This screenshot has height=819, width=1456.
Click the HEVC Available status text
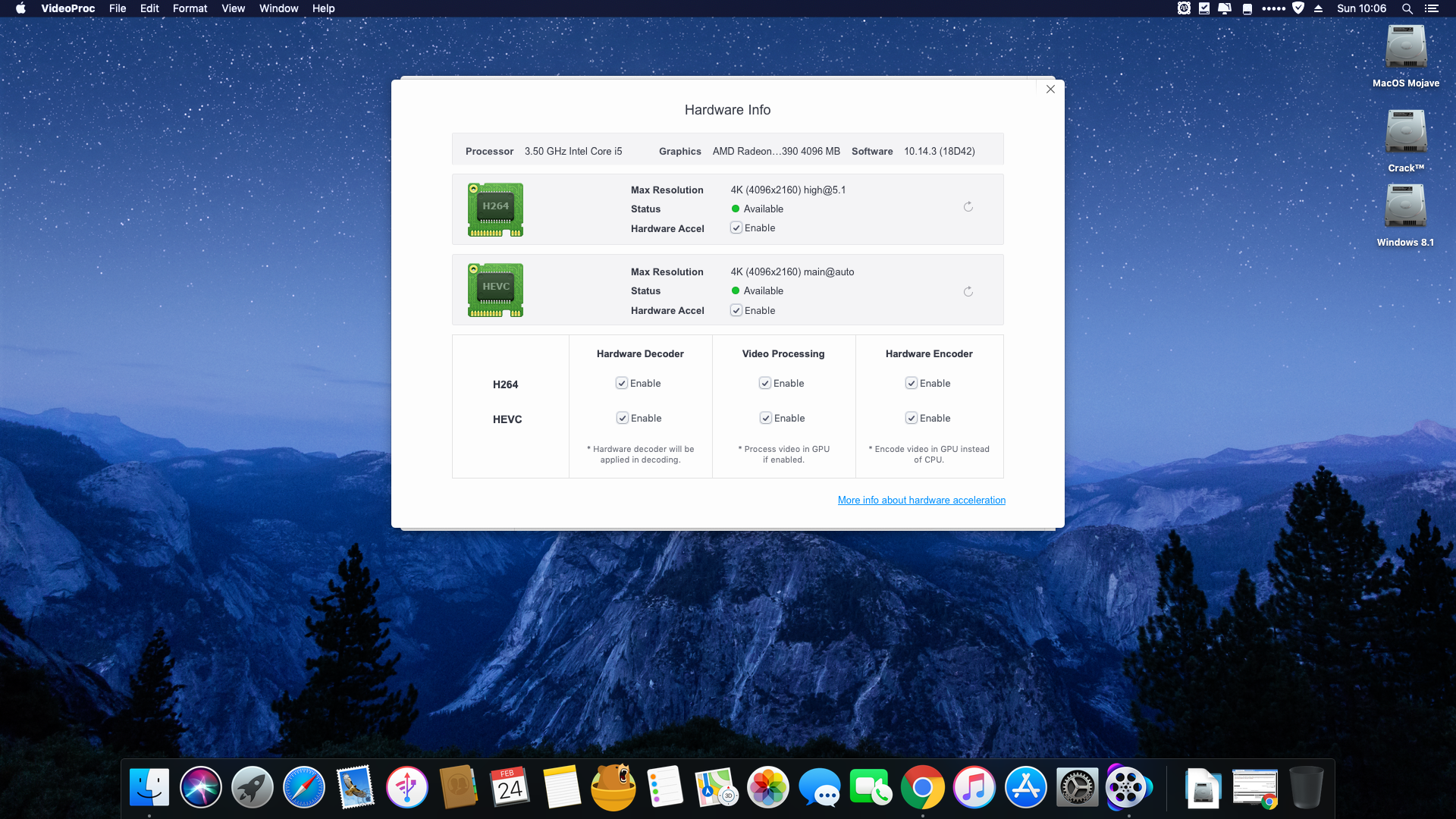764,291
